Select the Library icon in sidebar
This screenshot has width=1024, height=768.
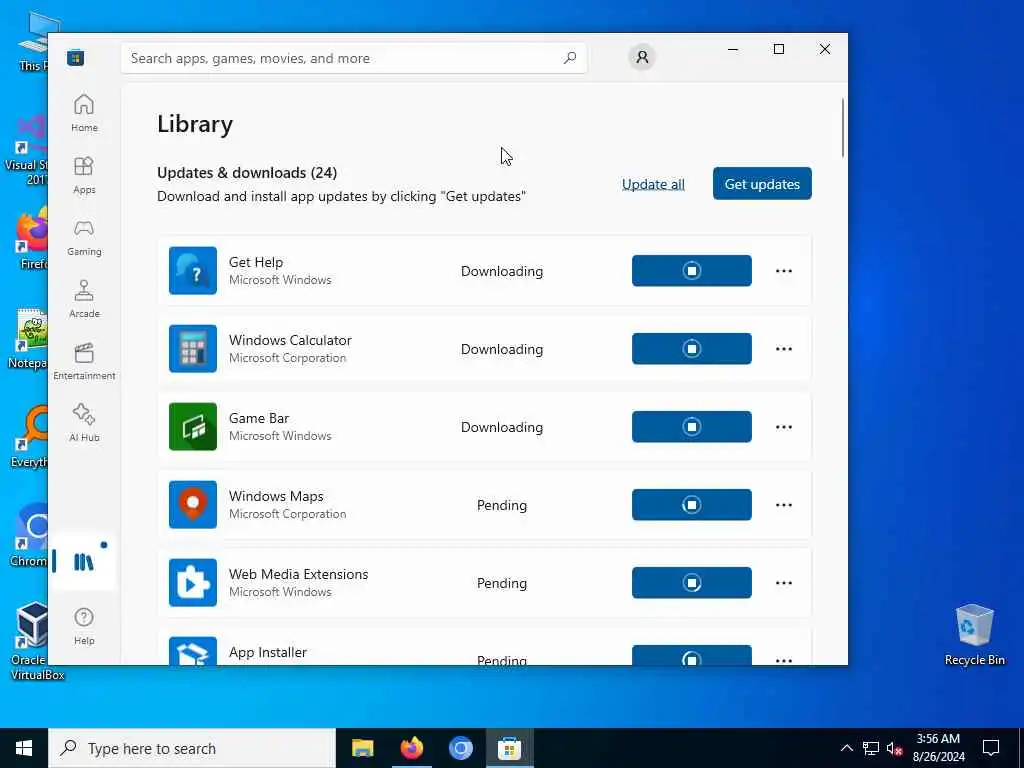[84, 562]
